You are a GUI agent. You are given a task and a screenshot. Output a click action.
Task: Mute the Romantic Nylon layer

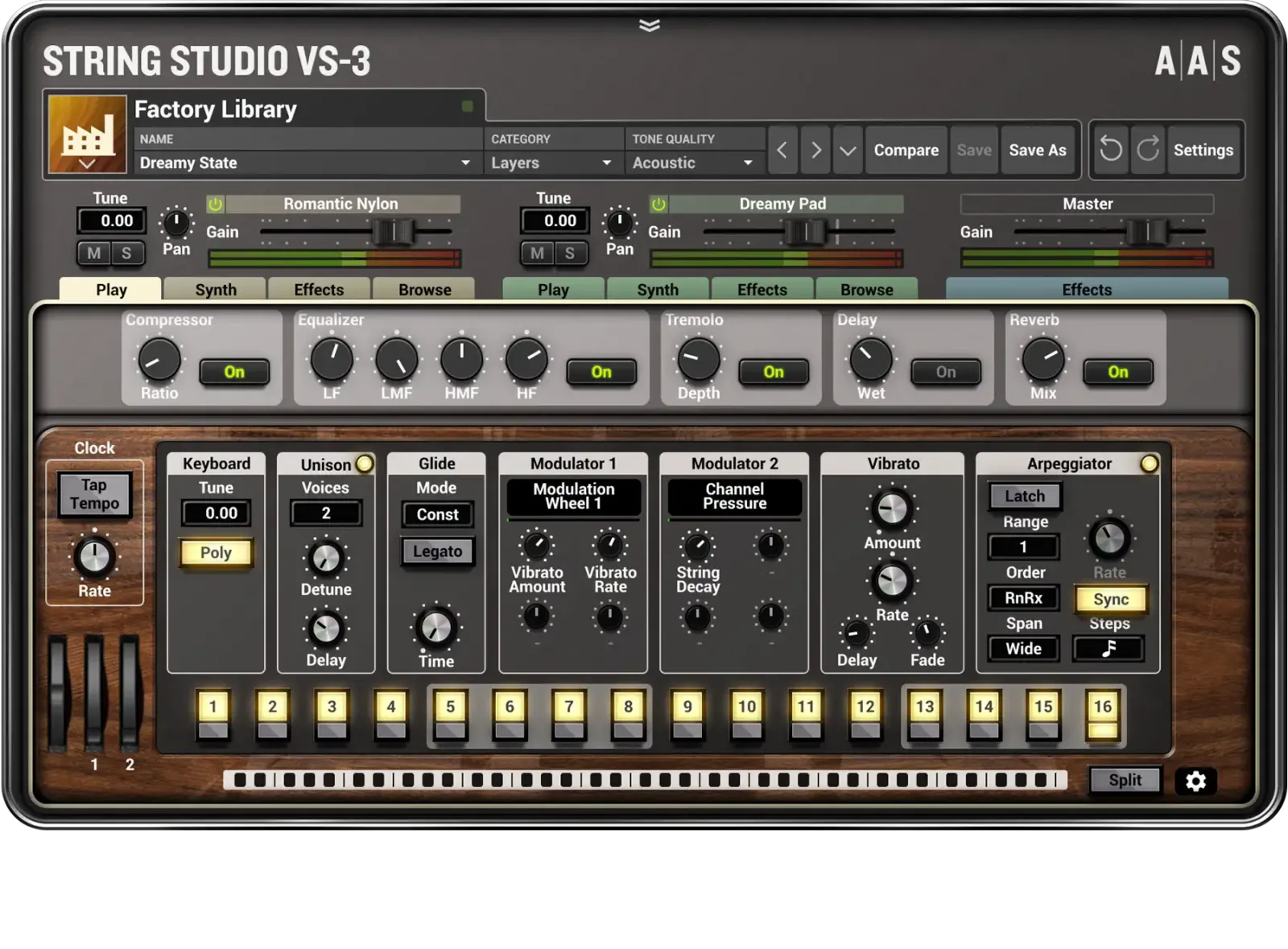94,254
